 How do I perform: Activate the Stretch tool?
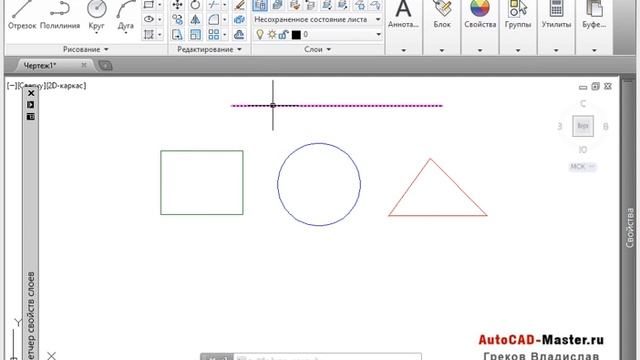[x=177, y=34]
